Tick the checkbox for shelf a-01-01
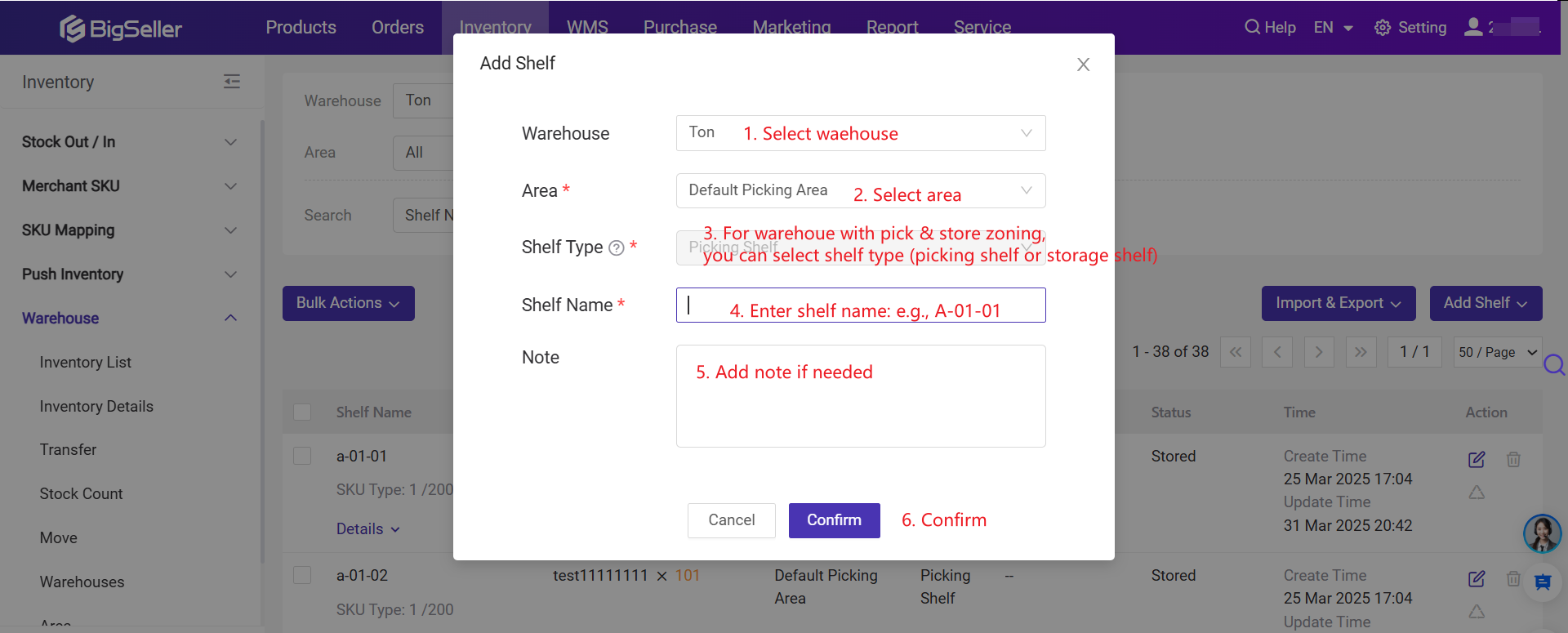This screenshot has width=1568, height=633. point(302,456)
